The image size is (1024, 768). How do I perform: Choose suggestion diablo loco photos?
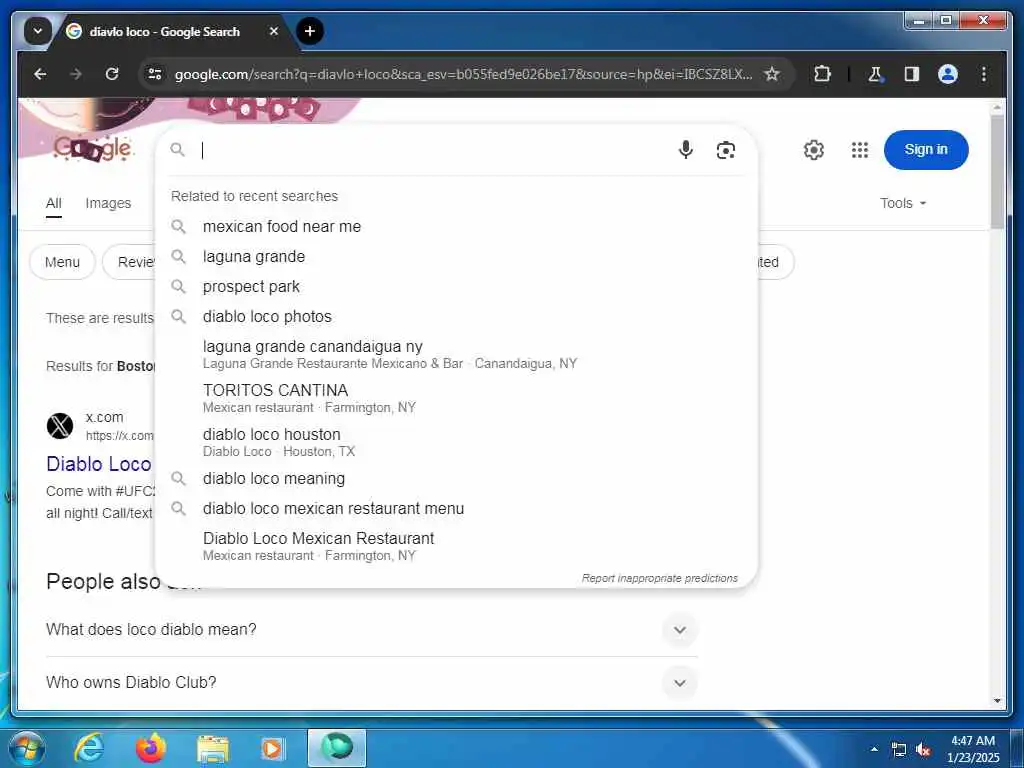(456, 317)
